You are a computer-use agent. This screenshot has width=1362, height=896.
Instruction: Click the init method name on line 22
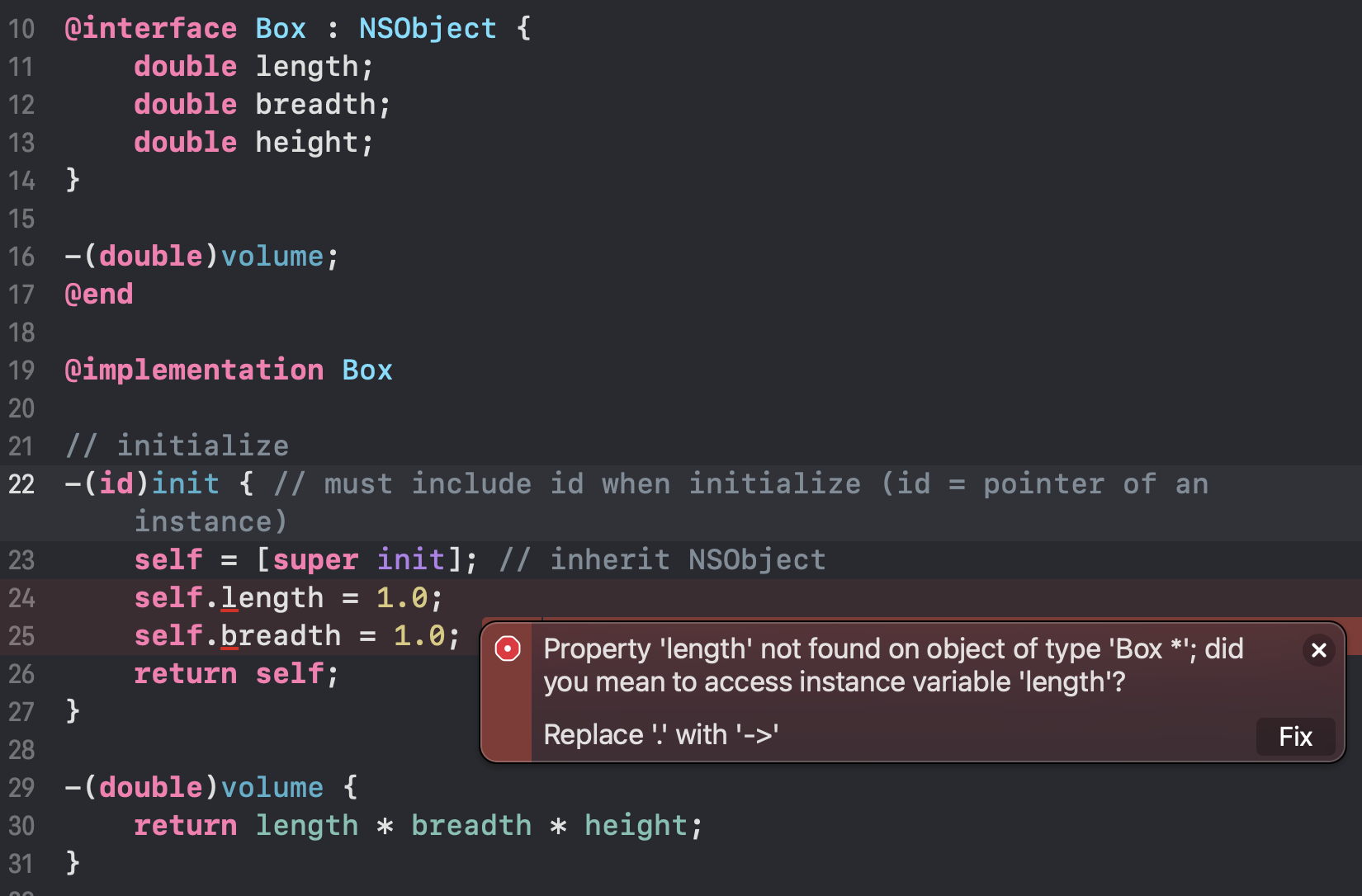point(186,484)
